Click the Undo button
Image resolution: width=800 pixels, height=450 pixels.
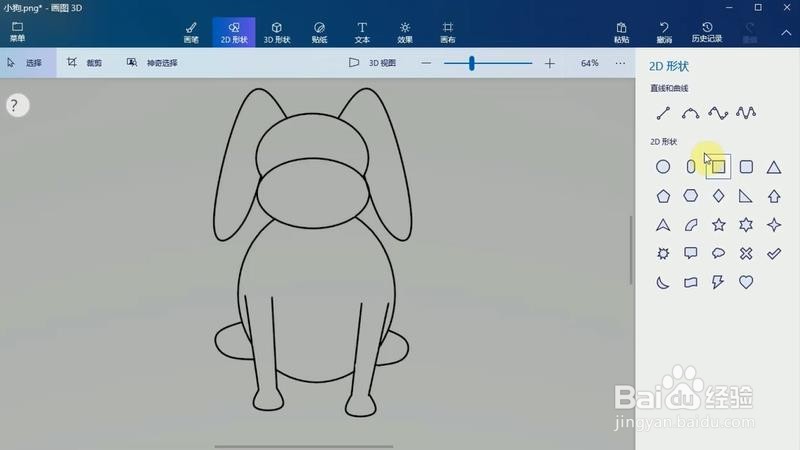pyautogui.click(x=664, y=32)
